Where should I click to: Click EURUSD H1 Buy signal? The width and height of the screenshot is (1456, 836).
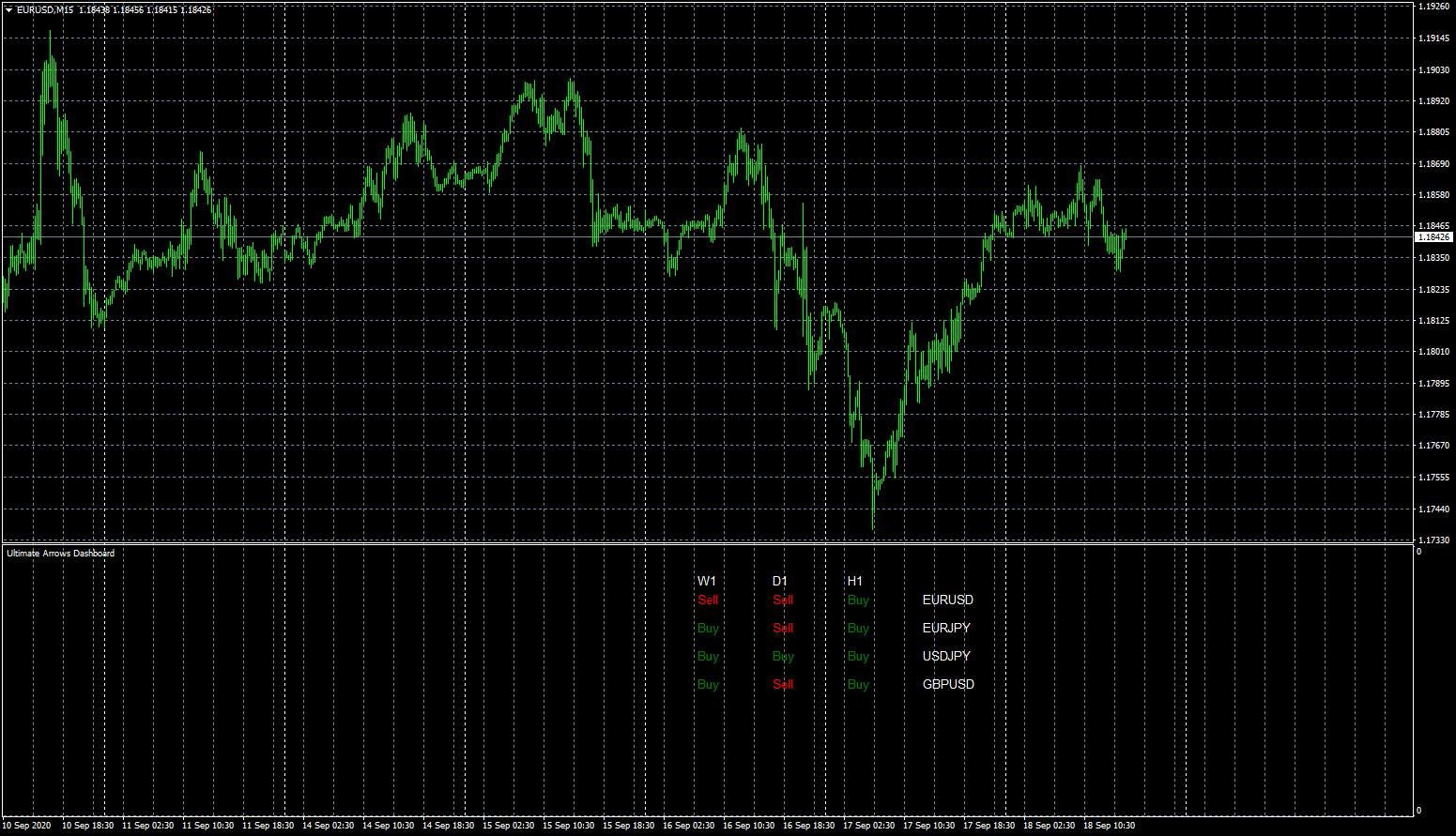[858, 600]
